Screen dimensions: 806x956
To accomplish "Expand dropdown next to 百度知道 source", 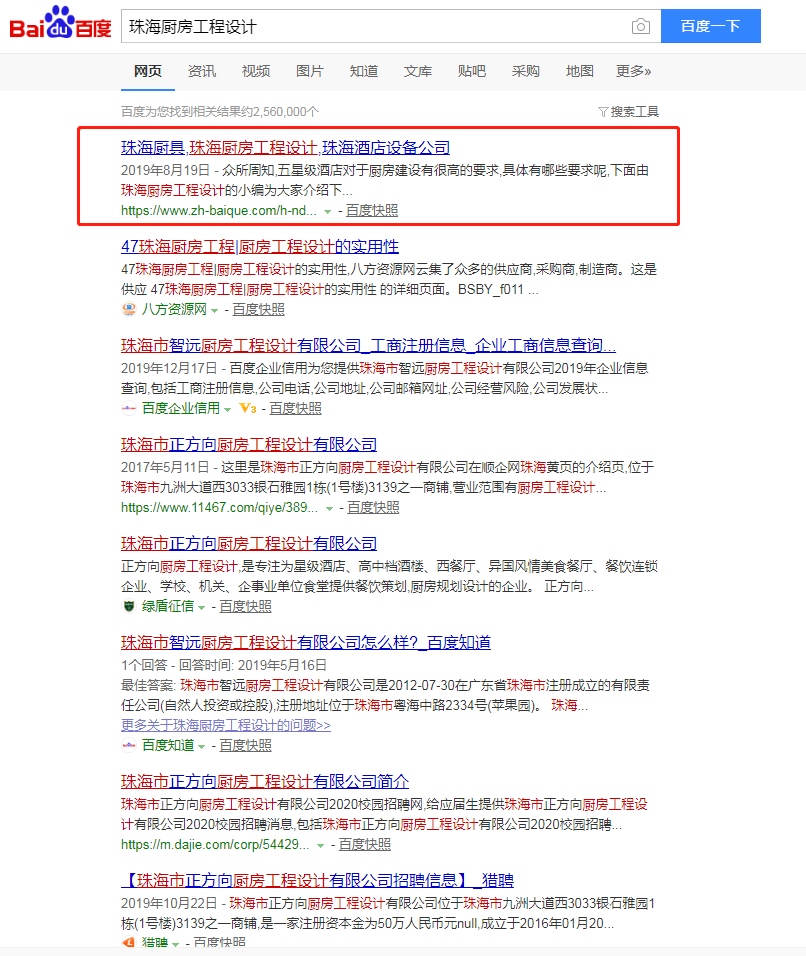I will [202, 746].
